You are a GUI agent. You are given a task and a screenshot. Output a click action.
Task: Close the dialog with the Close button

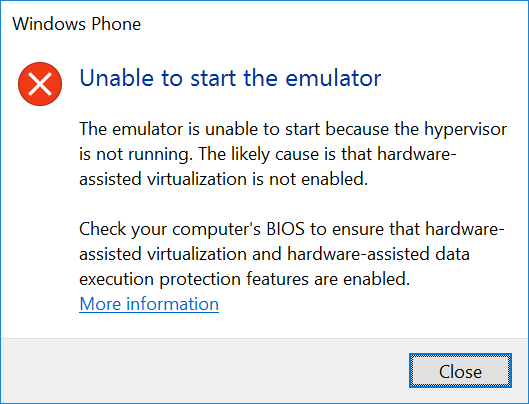point(460,371)
